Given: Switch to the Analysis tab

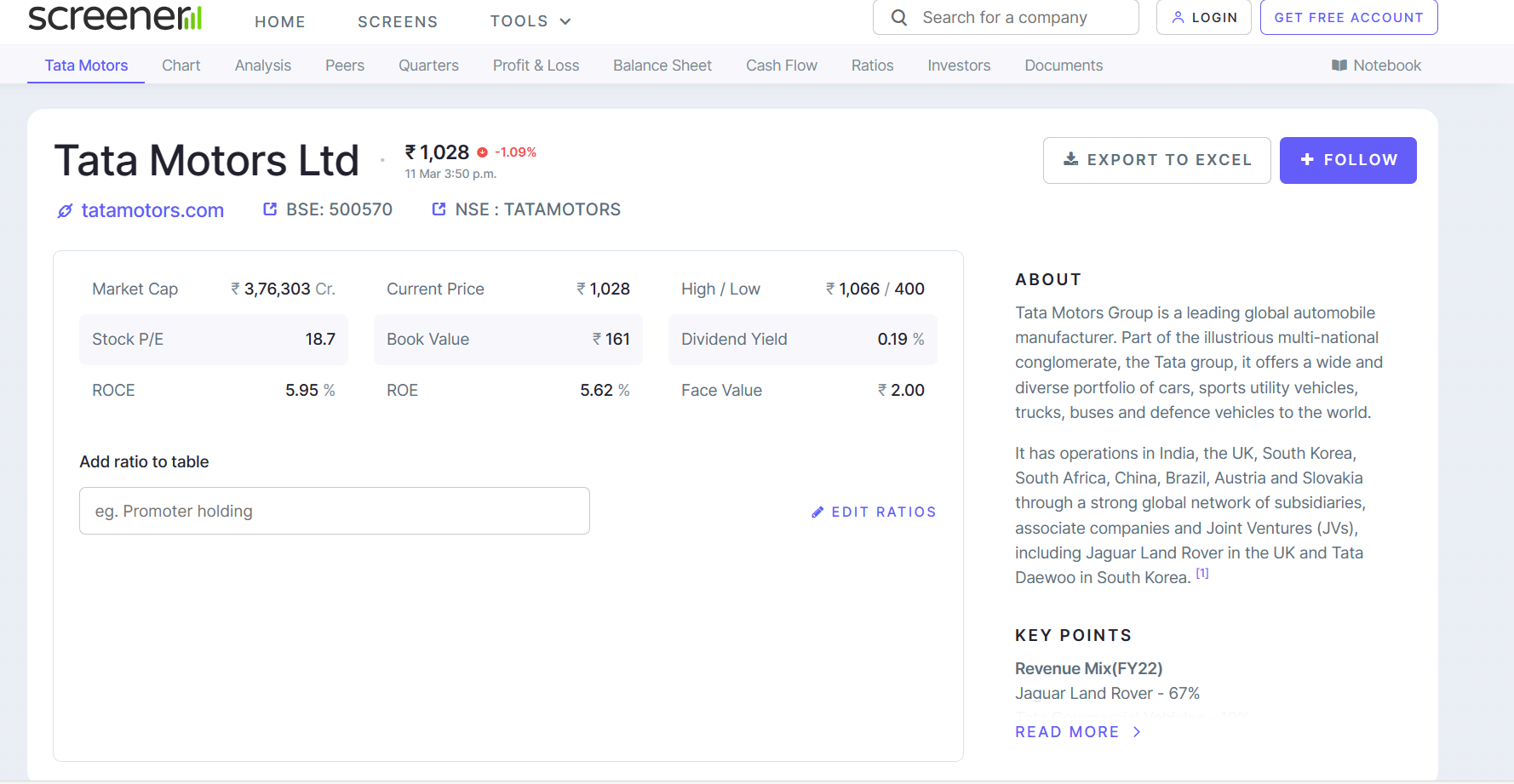Looking at the screenshot, I should (x=263, y=66).
